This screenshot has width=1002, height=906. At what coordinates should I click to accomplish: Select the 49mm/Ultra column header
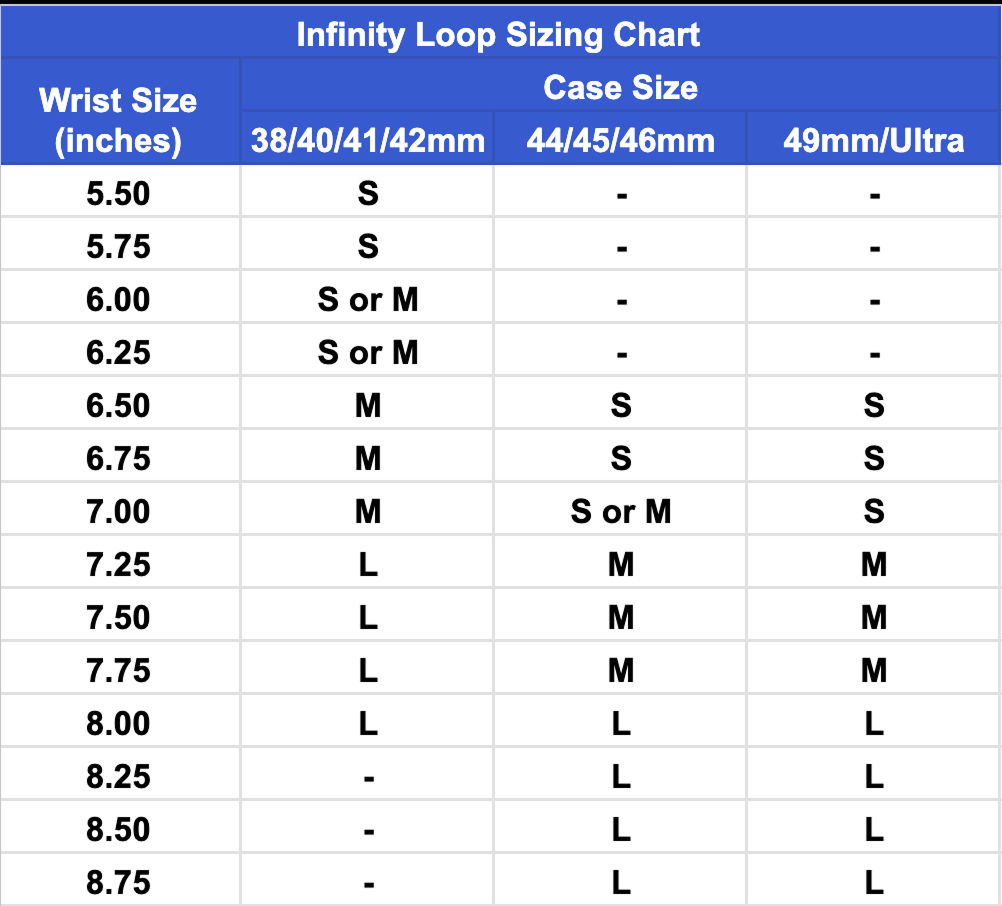coord(873,140)
